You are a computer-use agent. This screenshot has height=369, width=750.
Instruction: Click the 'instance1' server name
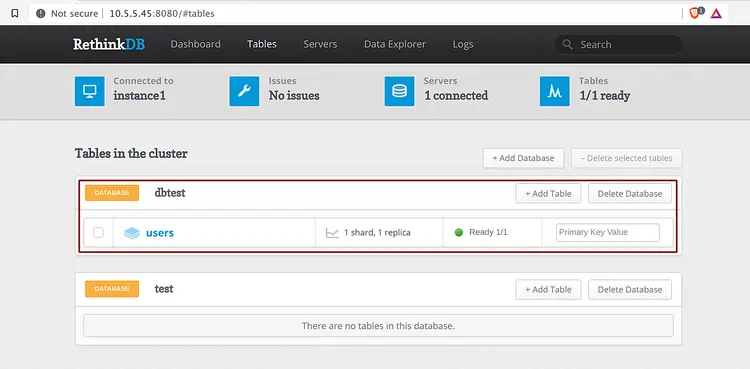tap(140, 96)
